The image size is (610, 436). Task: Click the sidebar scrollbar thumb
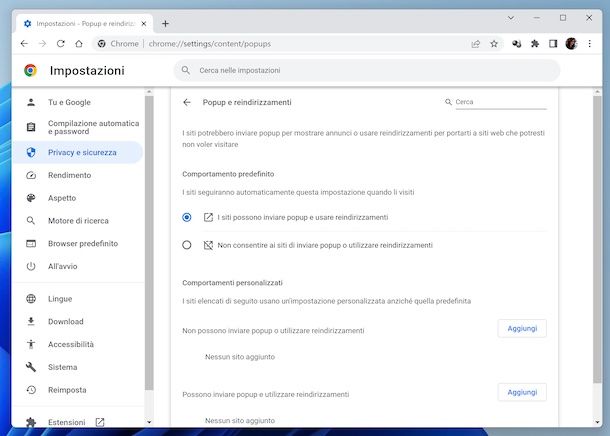(149, 242)
